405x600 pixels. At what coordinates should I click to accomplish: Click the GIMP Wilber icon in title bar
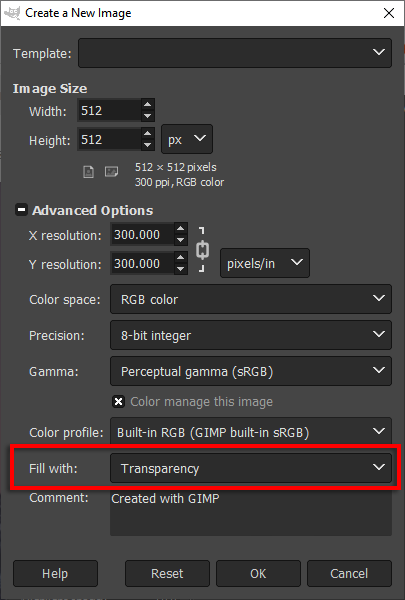click(x=11, y=13)
